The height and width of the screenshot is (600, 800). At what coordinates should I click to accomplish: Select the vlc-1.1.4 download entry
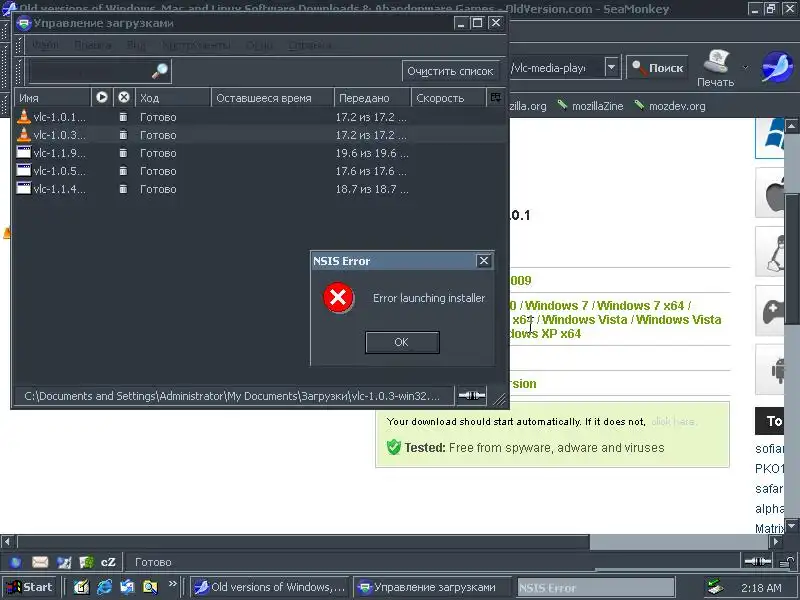coord(260,189)
